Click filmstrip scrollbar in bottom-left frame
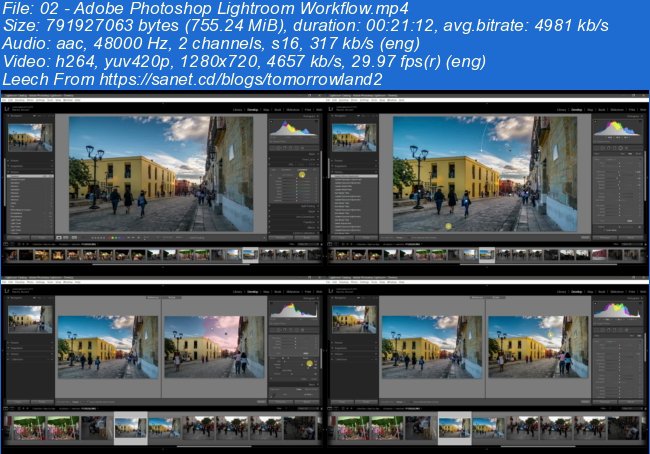The width and height of the screenshot is (650, 454). point(213,447)
